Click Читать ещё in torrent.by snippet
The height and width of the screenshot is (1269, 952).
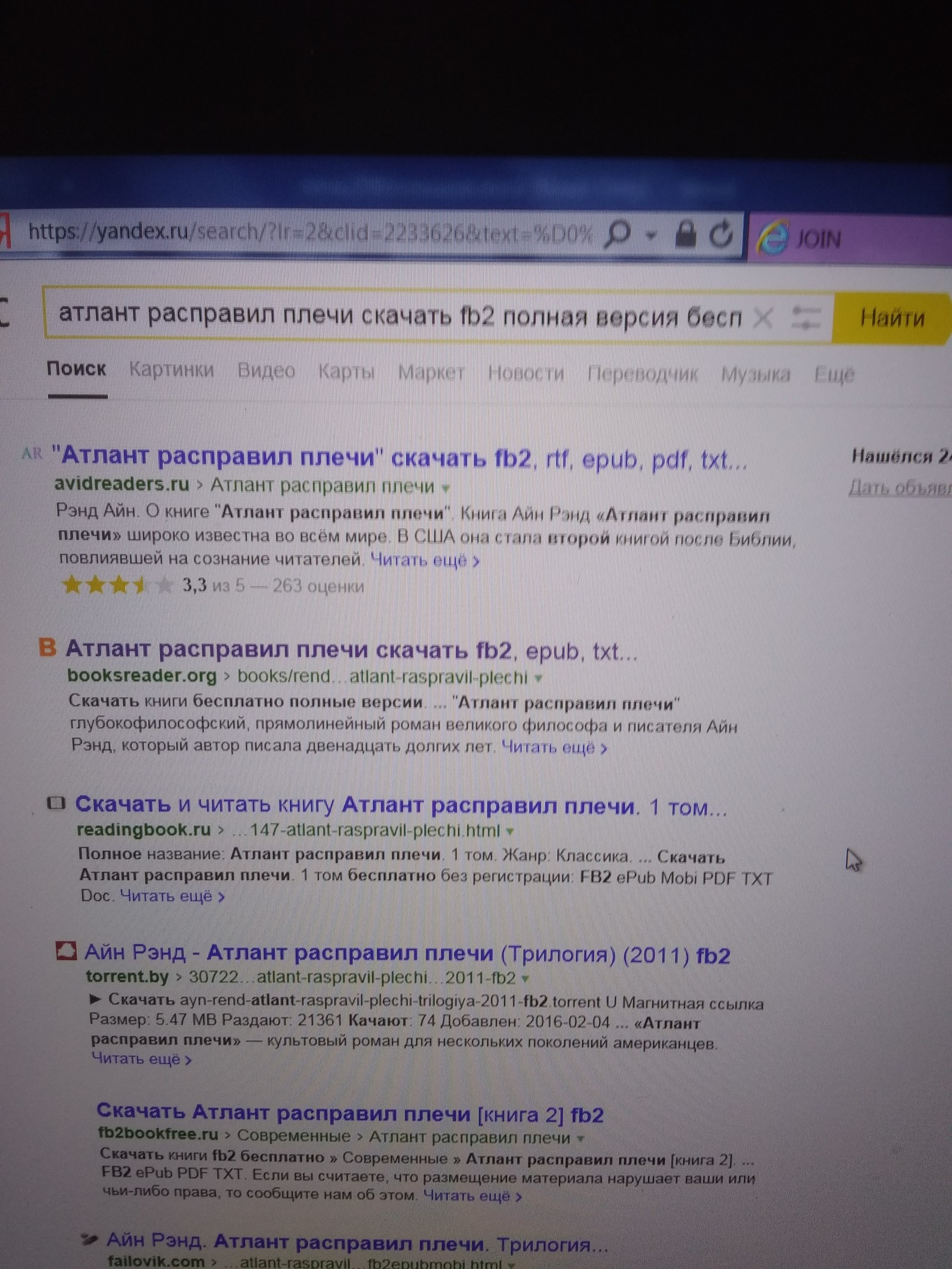click(x=142, y=1059)
